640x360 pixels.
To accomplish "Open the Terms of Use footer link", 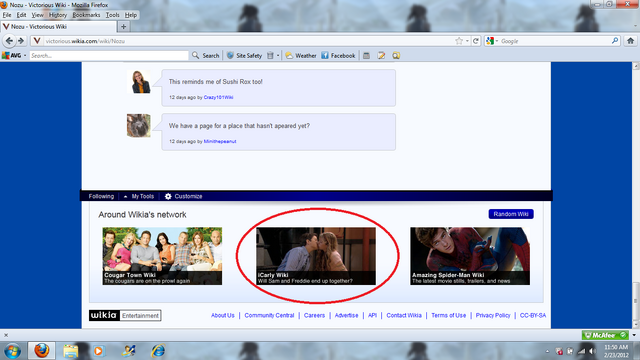I will pyautogui.click(x=449, y=316).
